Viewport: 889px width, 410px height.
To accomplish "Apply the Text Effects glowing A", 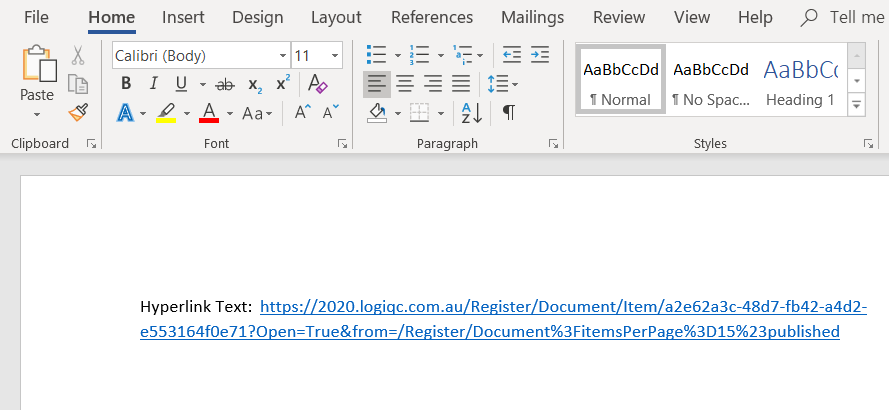I will pyautogui.click(x=126, y=113).
